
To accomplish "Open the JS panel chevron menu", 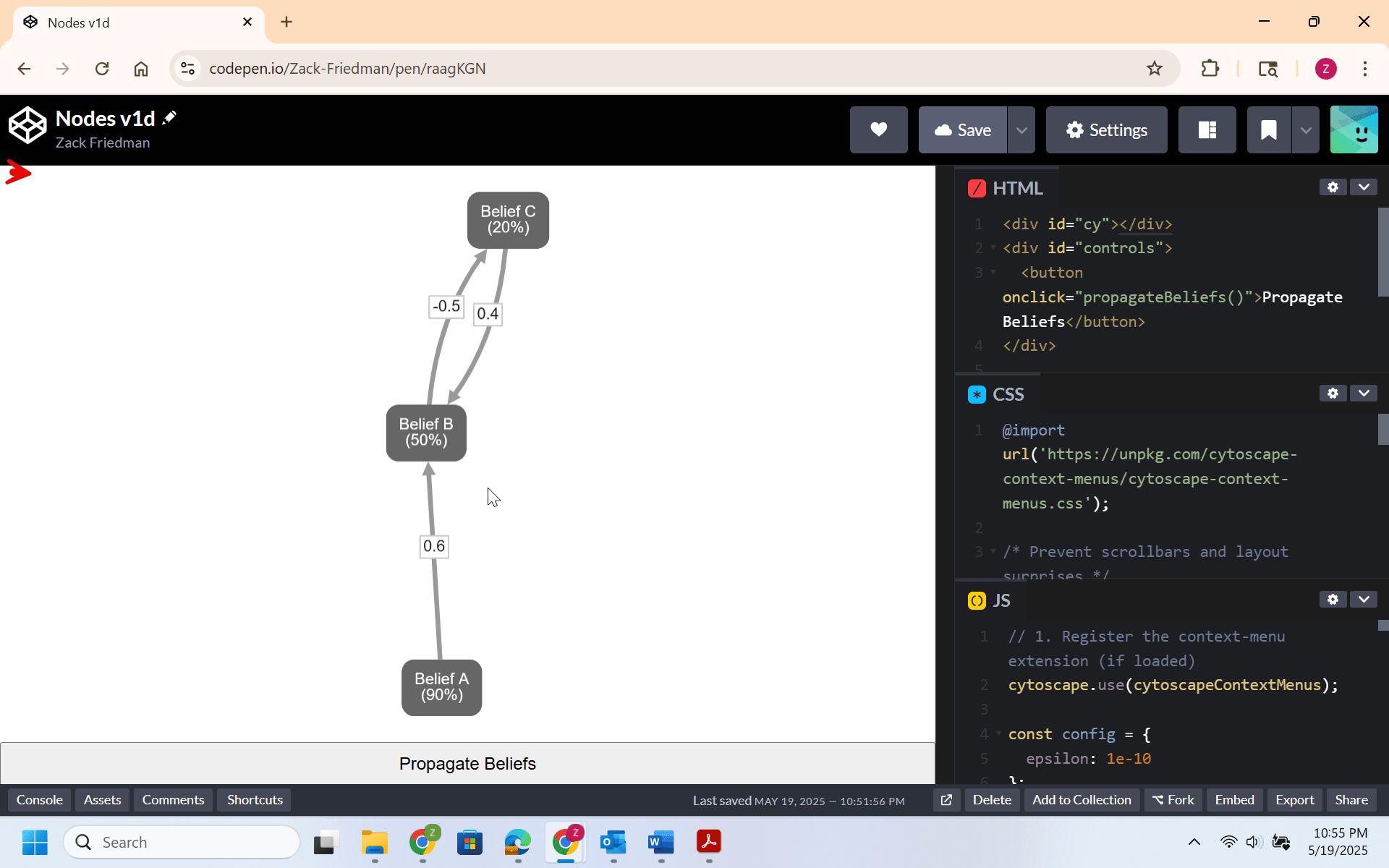I will point(1364,600).
